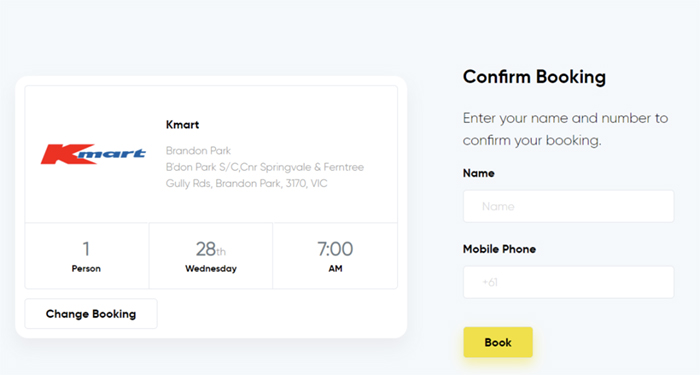The width and height of the screenshot is (700, 375).
Task: Select the 7:00 AM time cell
Action: pyautogui.click(x=335, y=256)
